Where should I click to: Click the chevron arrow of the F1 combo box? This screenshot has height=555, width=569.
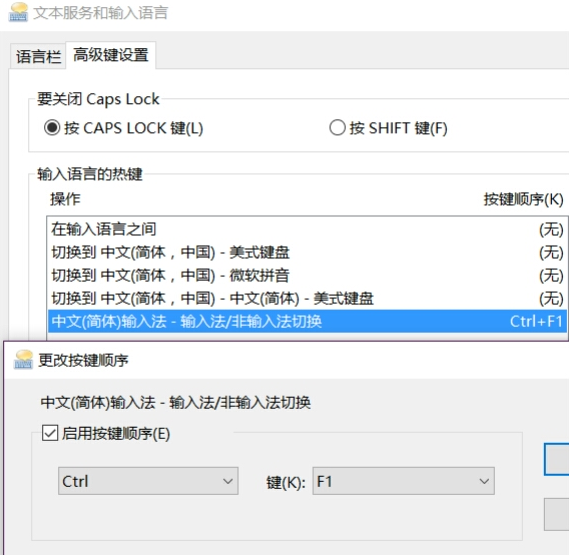[x=484, y=481]
